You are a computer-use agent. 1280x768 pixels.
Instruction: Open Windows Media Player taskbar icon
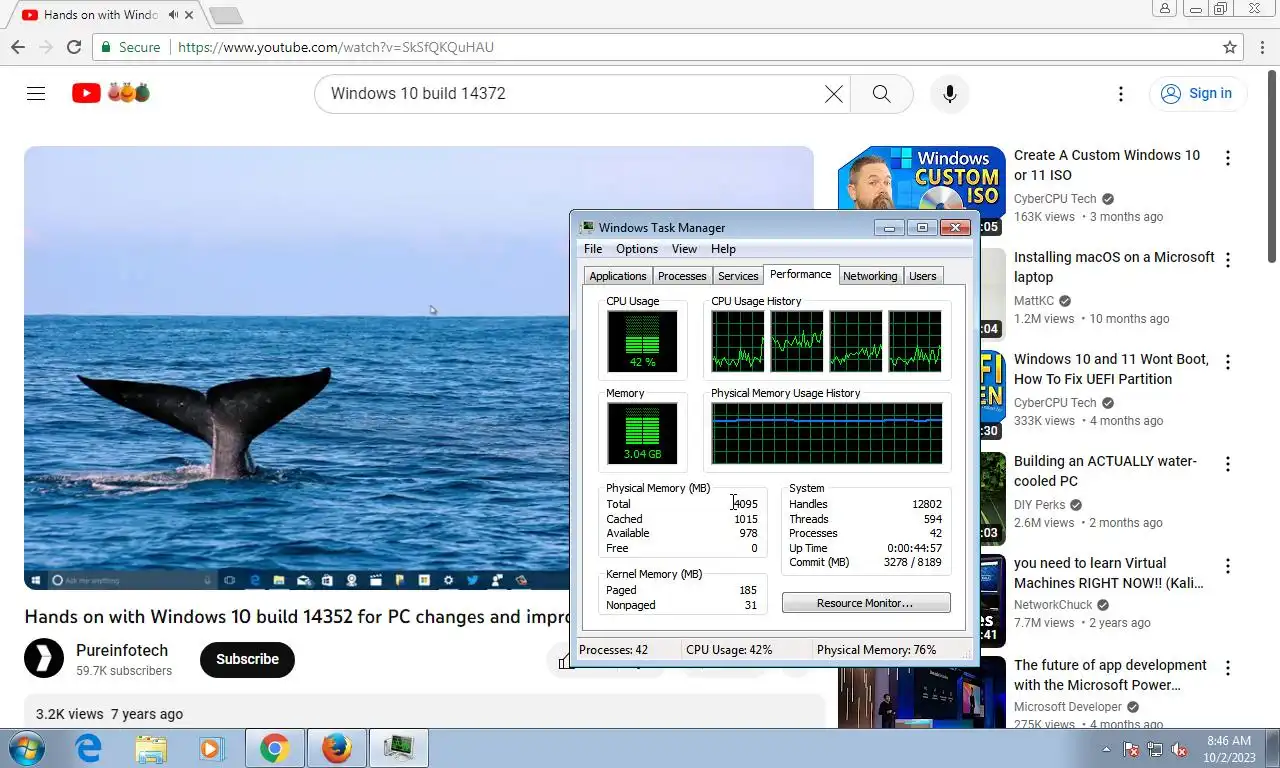pyautogui.click(x=211, y=748)
